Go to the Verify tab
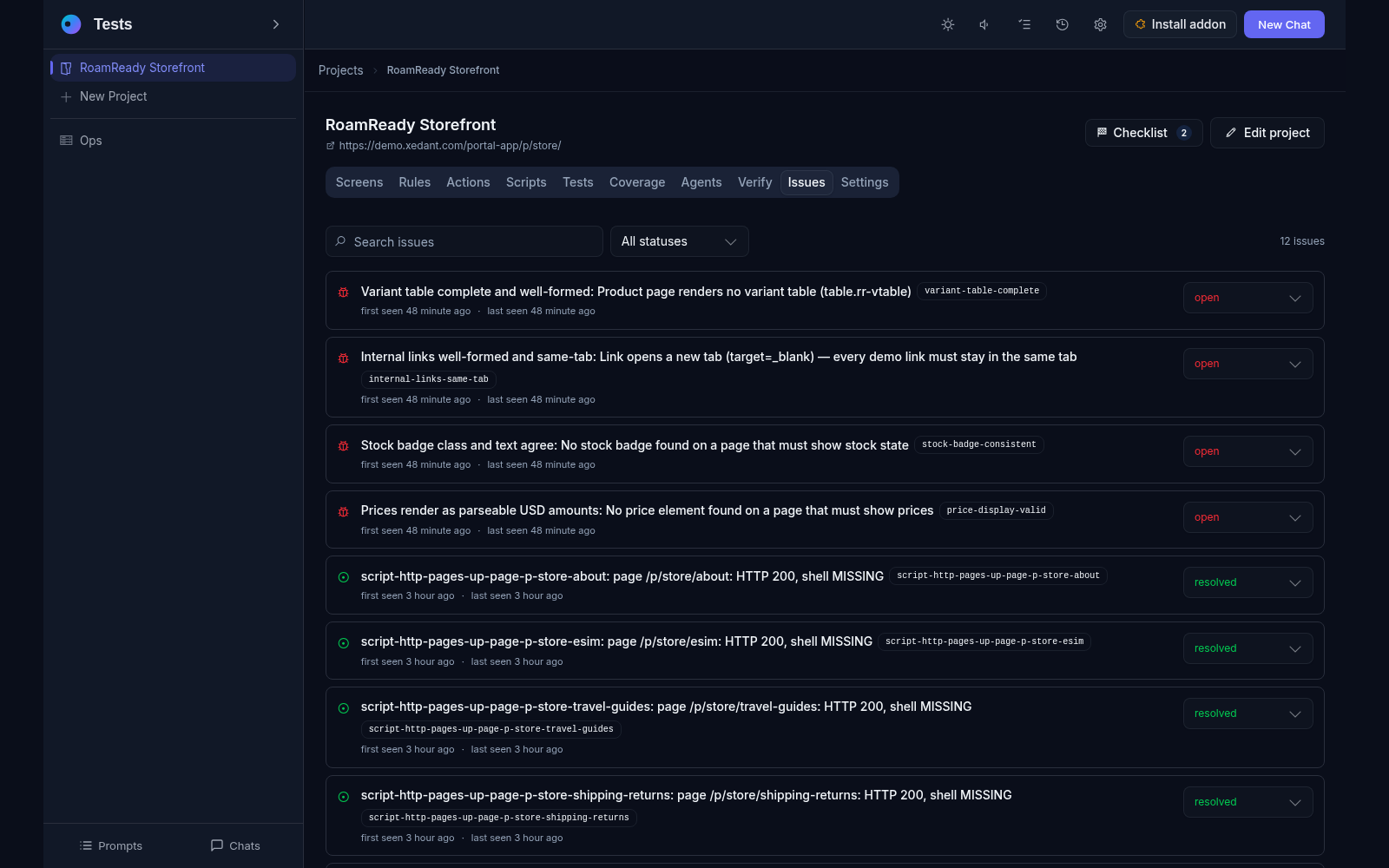This screenshot has width=1389, height=868. [x=755, y=182]
